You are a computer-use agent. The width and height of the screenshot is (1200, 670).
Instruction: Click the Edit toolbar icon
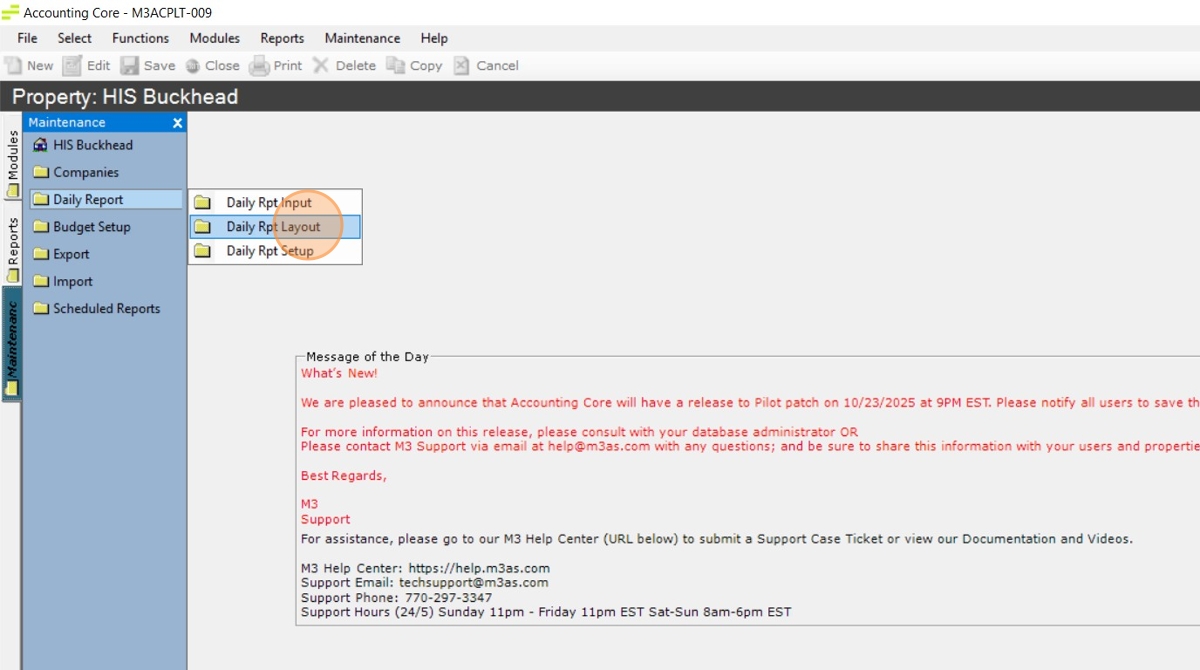[72, 66]
